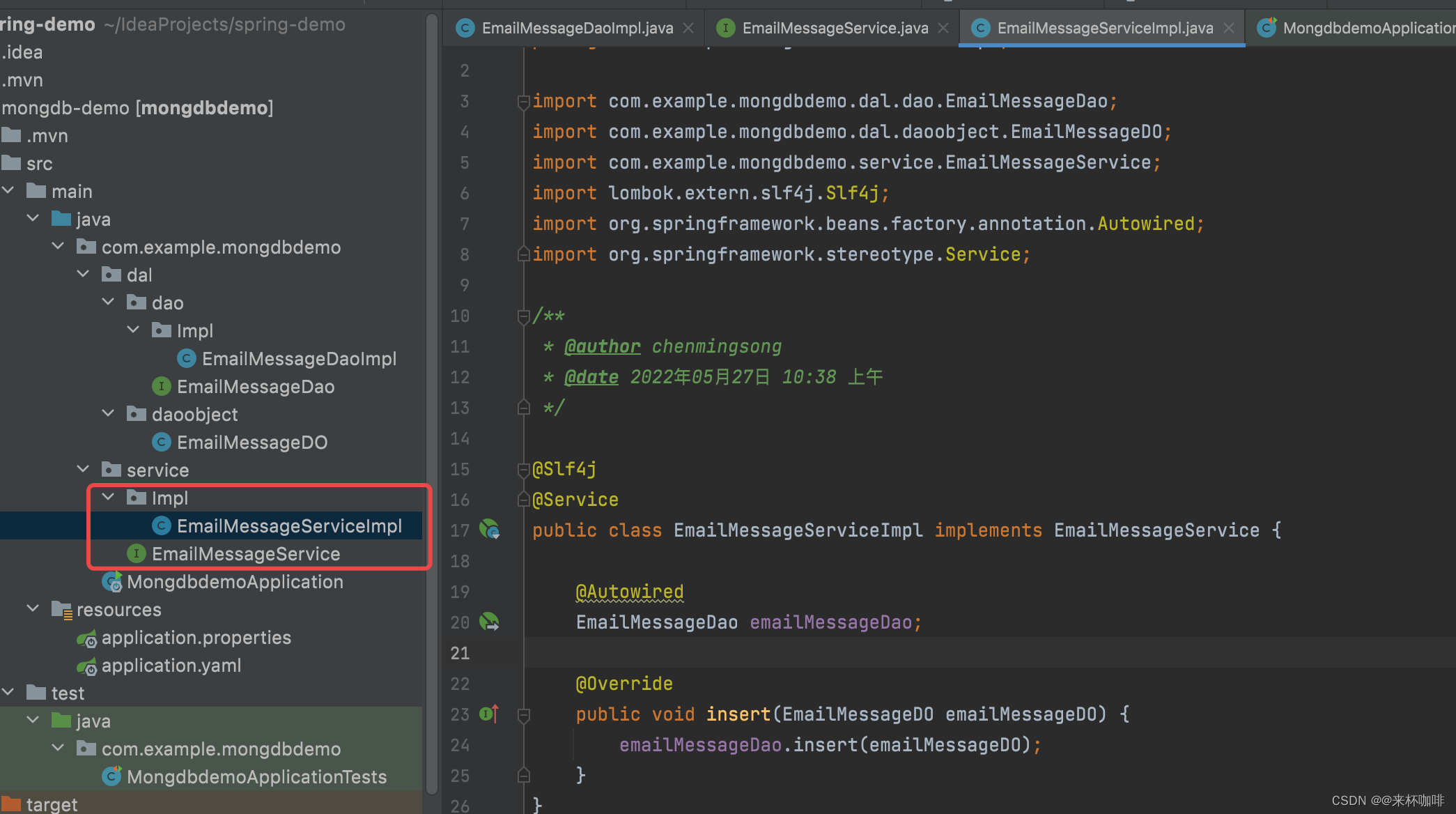Click the resources folder icon
This screenshot has height=814, width=1456.
[61, 610]
